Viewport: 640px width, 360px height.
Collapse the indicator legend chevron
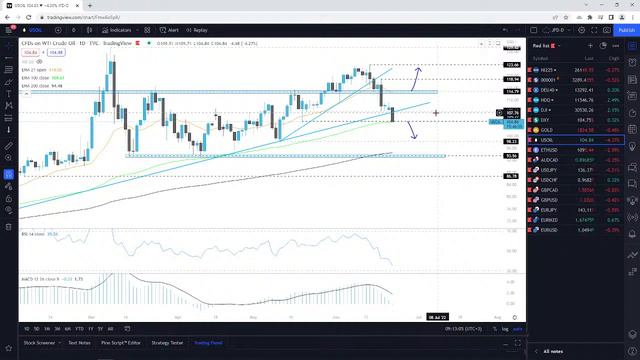pos(26,93)
